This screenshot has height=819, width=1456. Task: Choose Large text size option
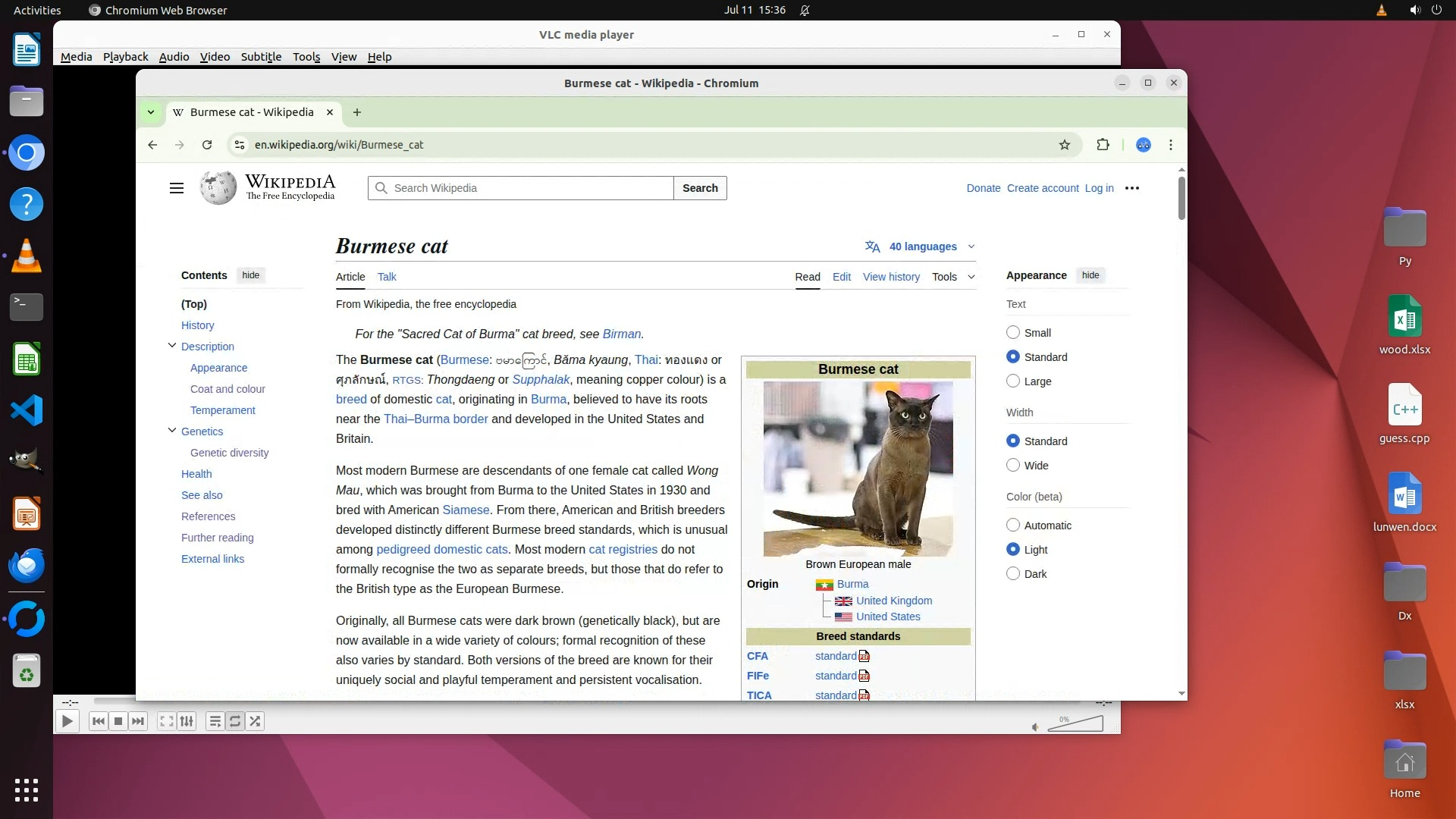click(1013, 381)
